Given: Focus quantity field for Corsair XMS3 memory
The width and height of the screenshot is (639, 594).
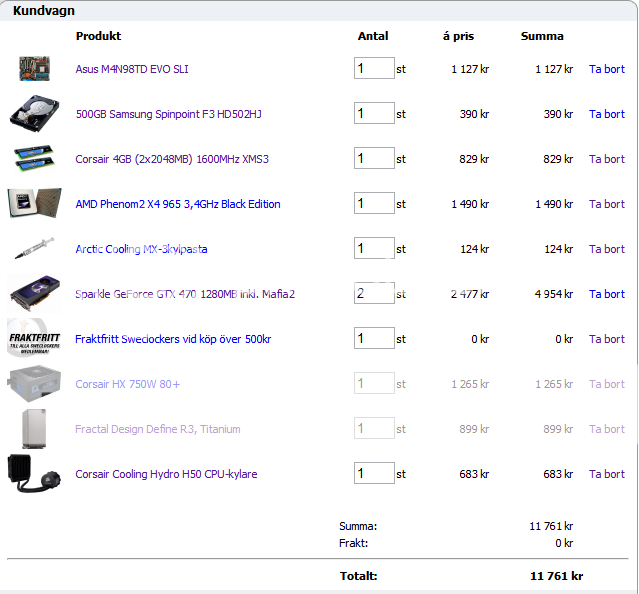Looking at the screenshot, I should [373, 158].
